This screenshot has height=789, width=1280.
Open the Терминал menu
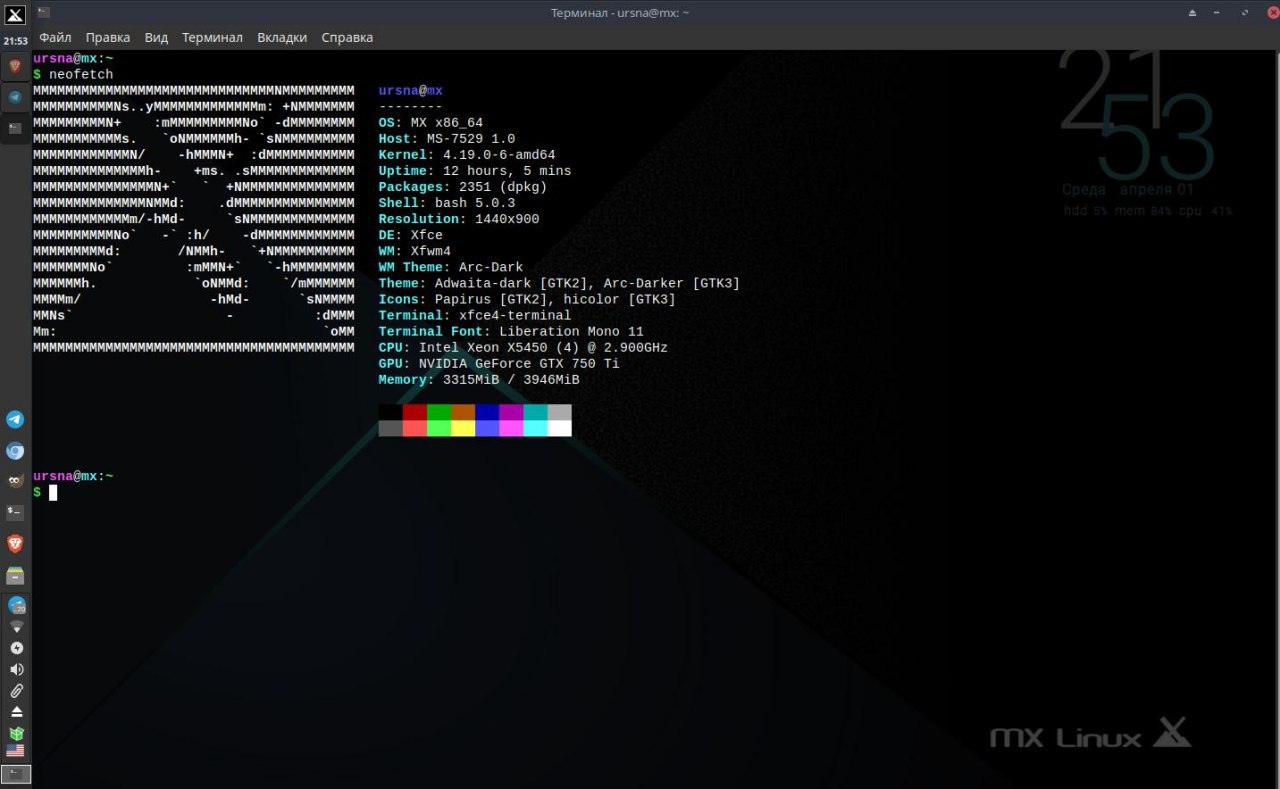(x=212, y=37)
